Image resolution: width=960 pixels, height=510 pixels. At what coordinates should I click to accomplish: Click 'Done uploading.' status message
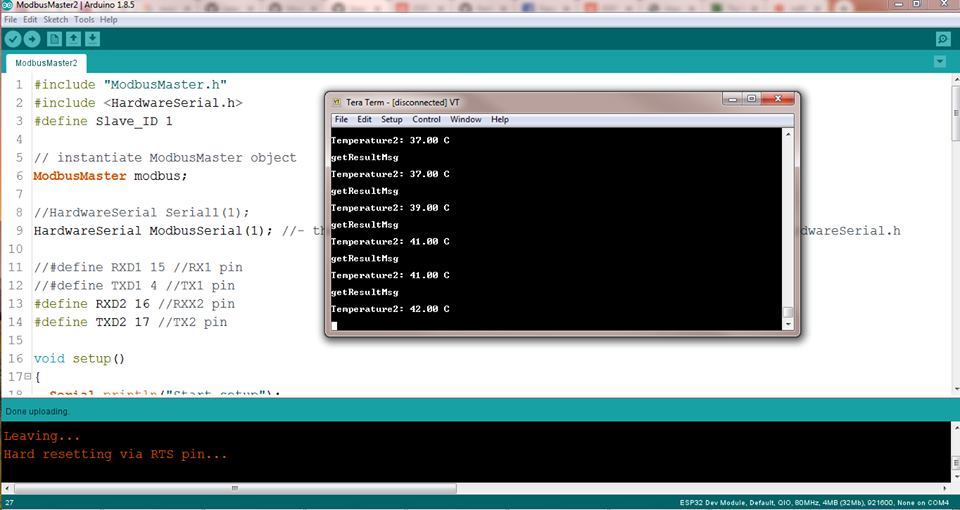(37, 411)
